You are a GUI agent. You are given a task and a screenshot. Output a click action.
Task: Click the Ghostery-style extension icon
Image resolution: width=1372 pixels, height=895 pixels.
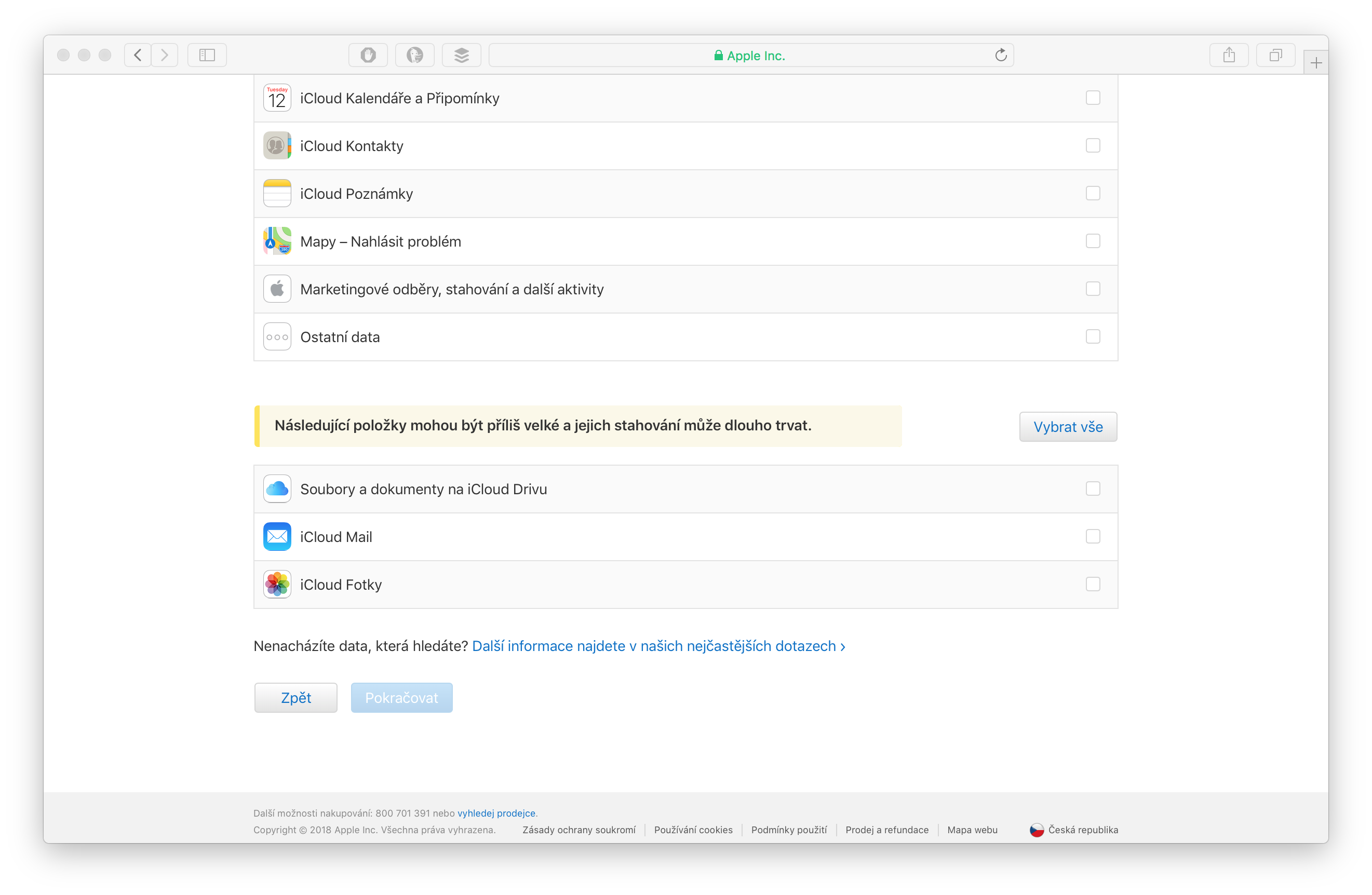pos(415,56)
